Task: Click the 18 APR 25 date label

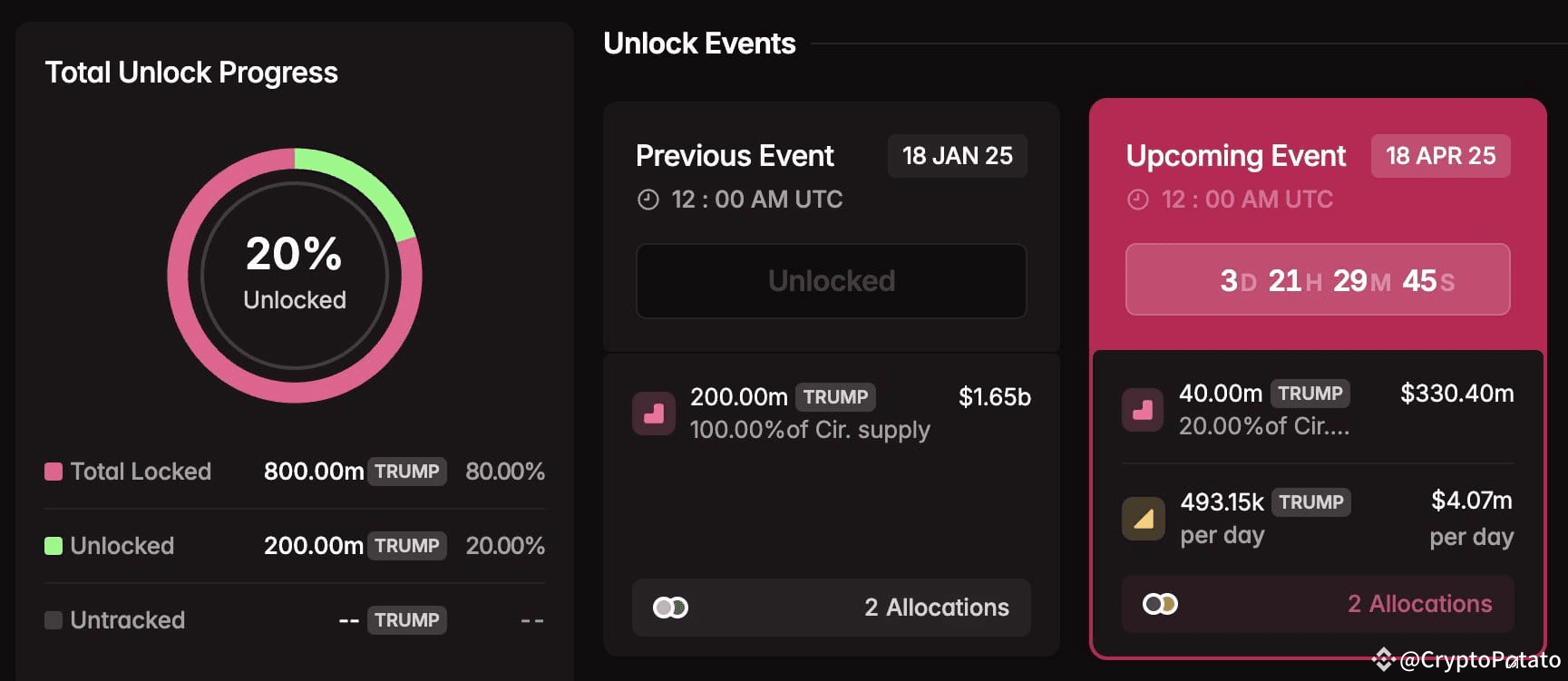Action: [x=1440, y=156]
